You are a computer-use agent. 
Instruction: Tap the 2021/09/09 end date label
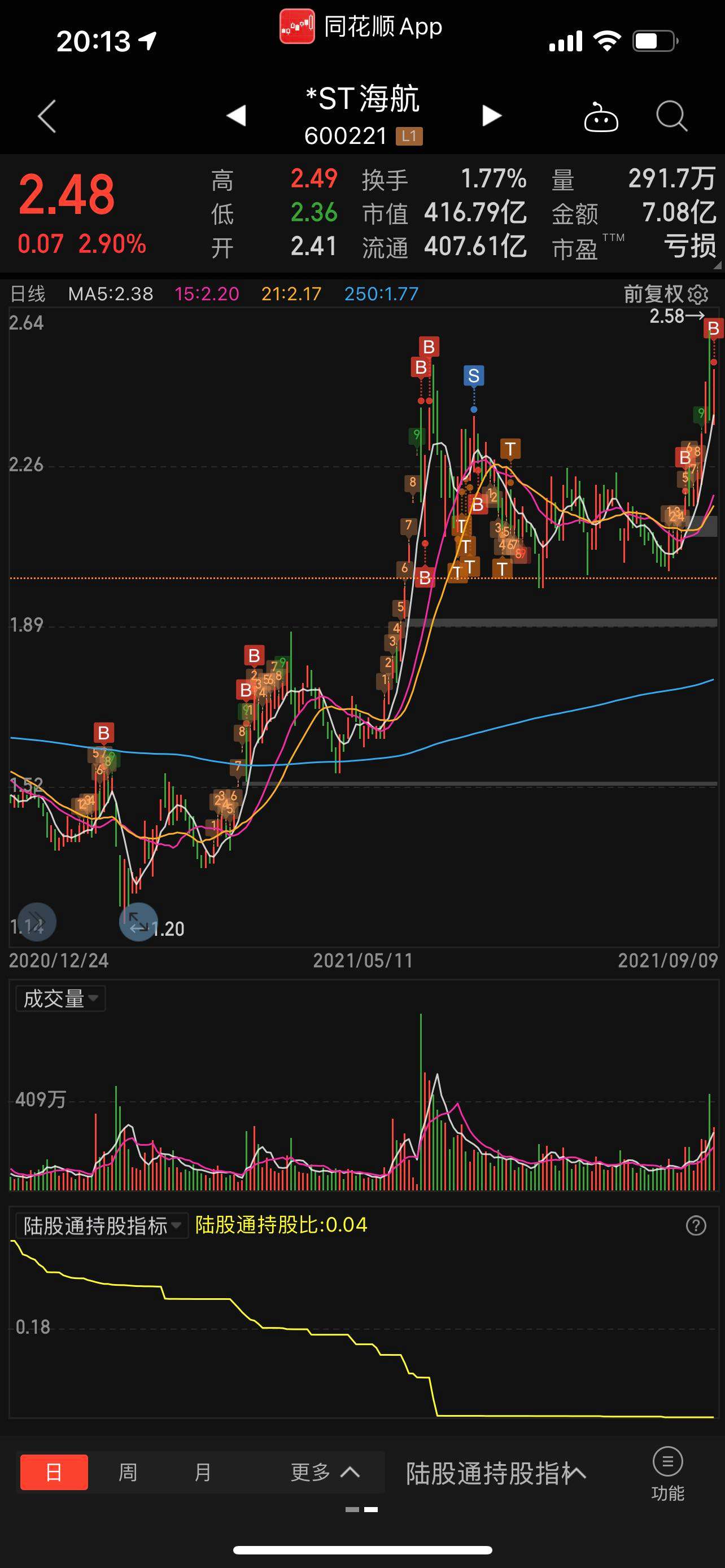(669, 961)
